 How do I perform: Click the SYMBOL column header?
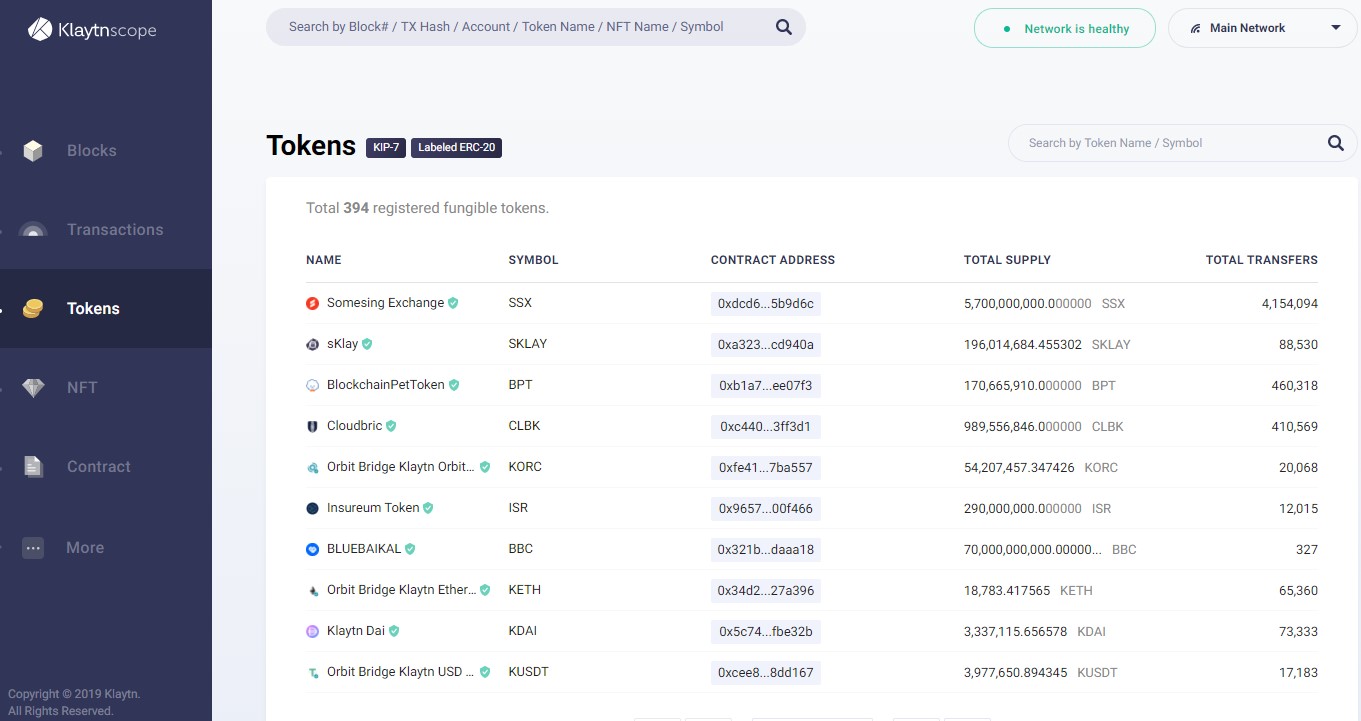533,260
